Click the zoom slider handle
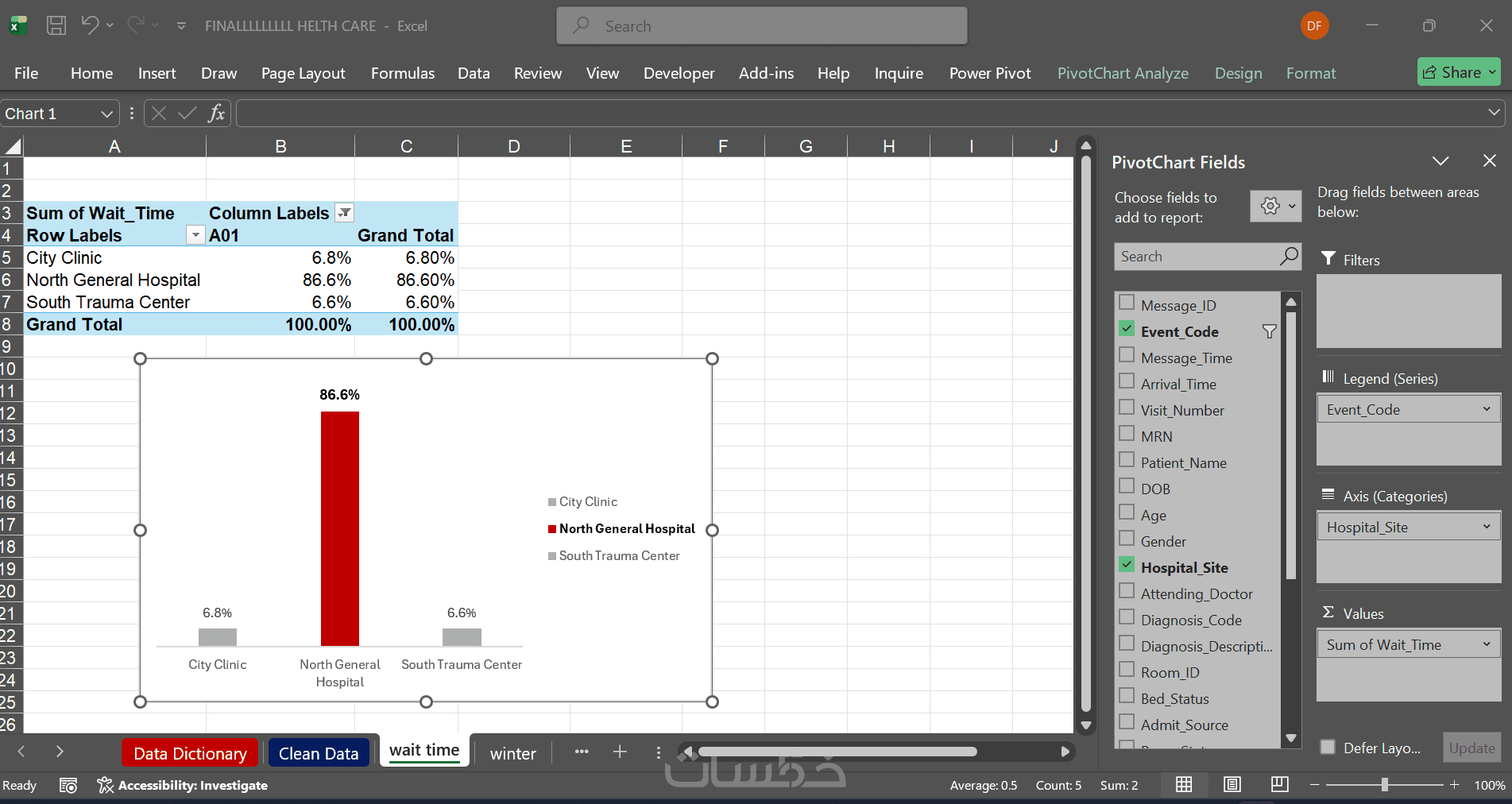Image resolution: width=1512 pixels, height=804 pixels. [1385, 785]
